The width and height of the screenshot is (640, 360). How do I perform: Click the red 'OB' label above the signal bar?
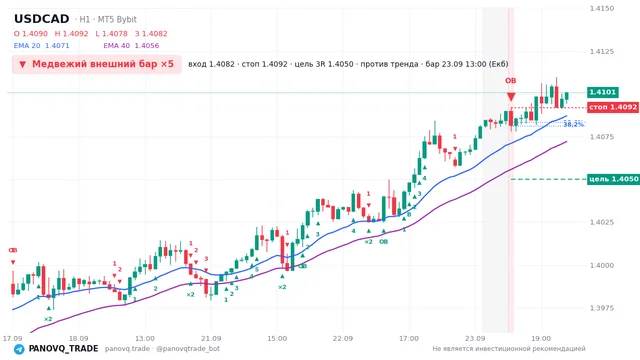click(511, 81)
